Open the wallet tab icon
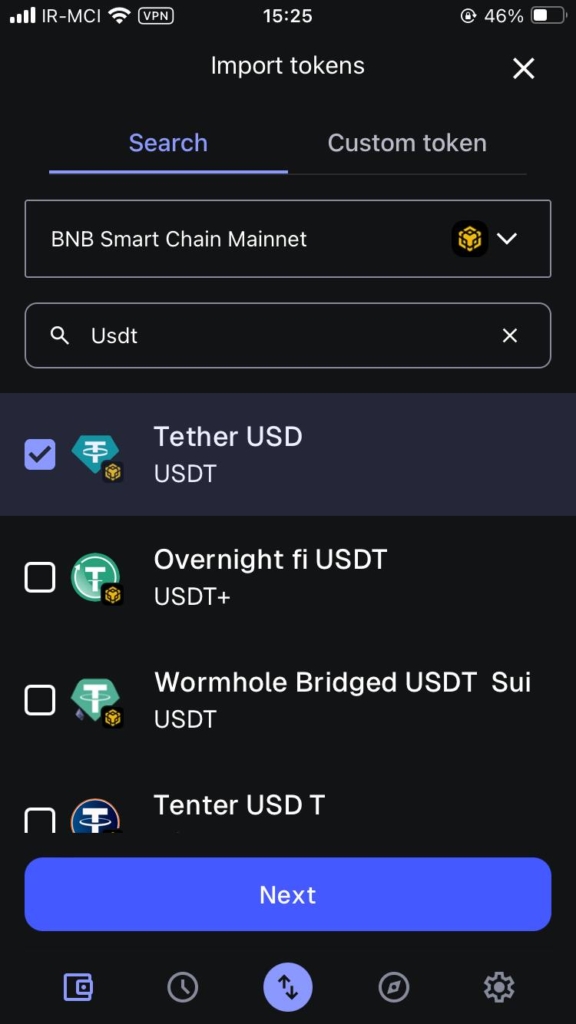 coord(78,987)
